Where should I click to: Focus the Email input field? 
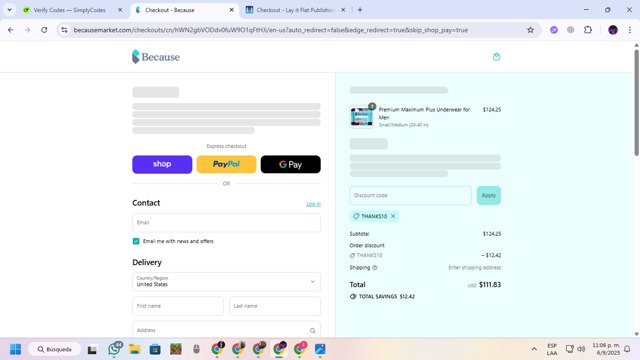(x=226, y=222)
